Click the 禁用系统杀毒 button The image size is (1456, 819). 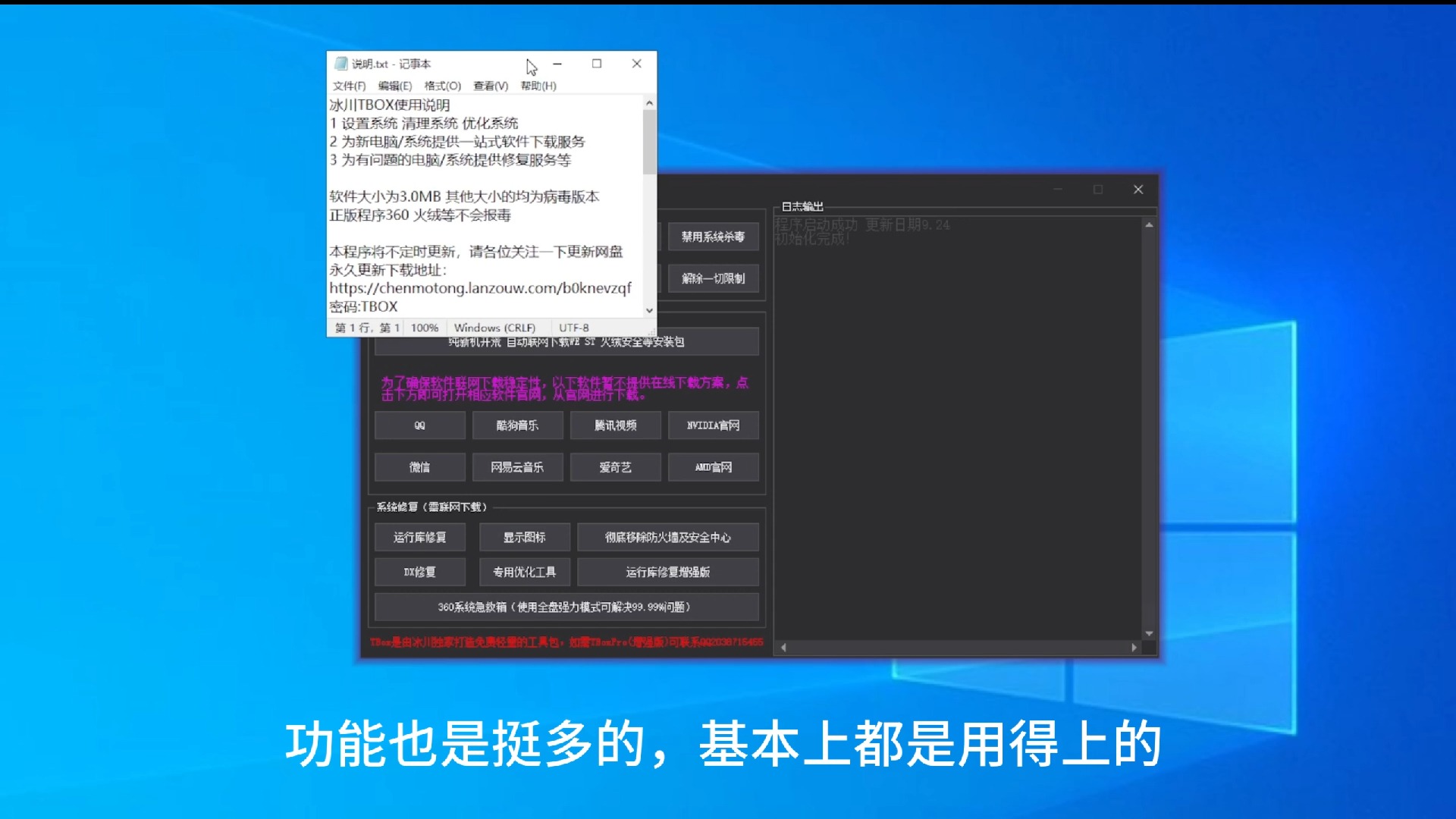click(713, 237)
